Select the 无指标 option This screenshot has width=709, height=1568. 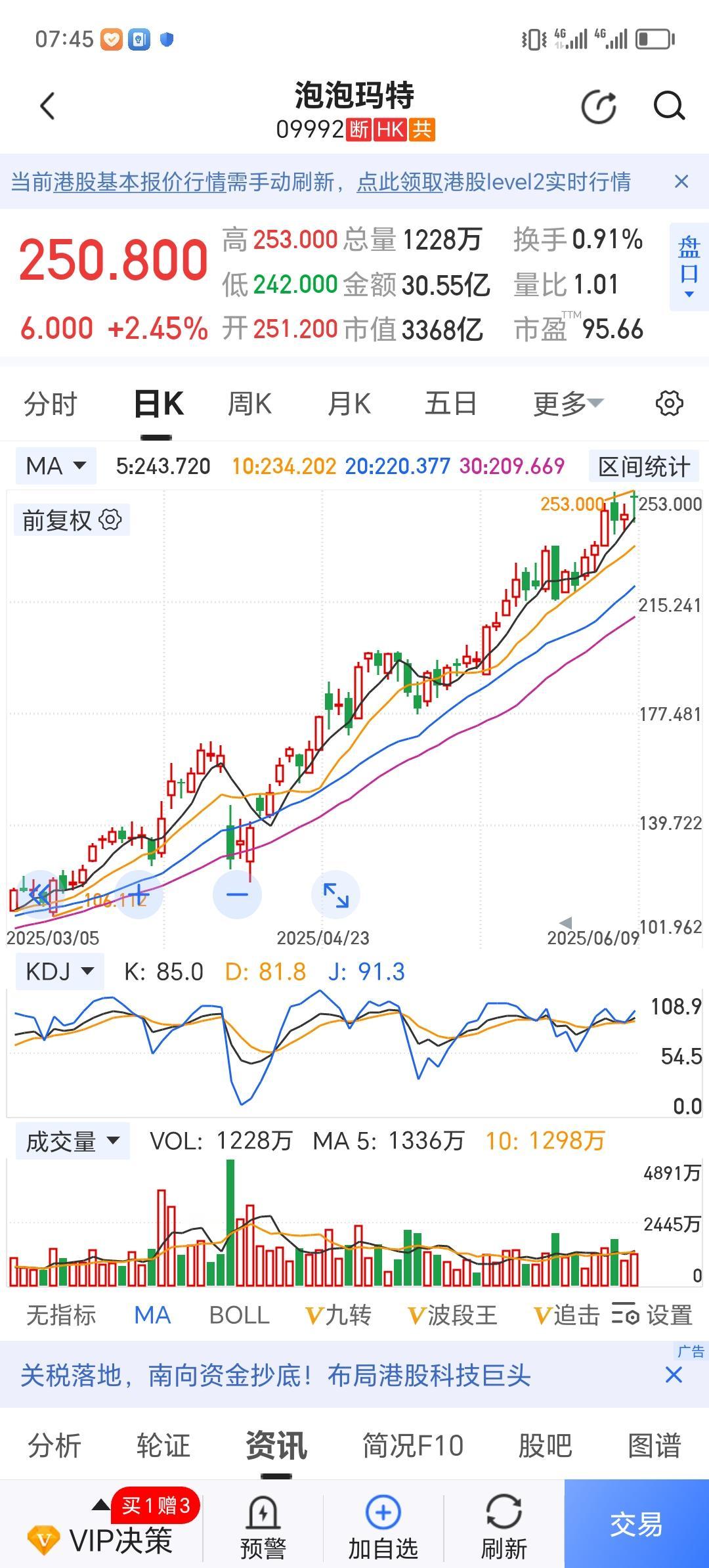(61, 1315)
